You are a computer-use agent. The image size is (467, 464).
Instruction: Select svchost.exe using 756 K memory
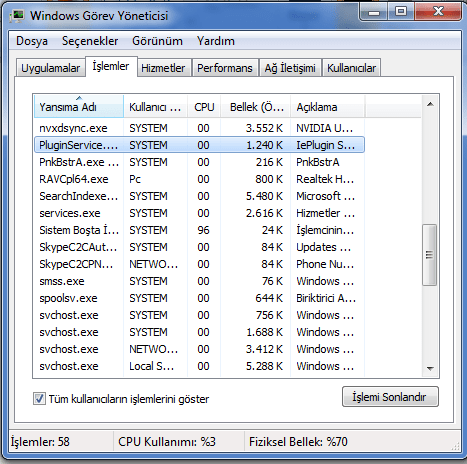(x=199, y=315)
